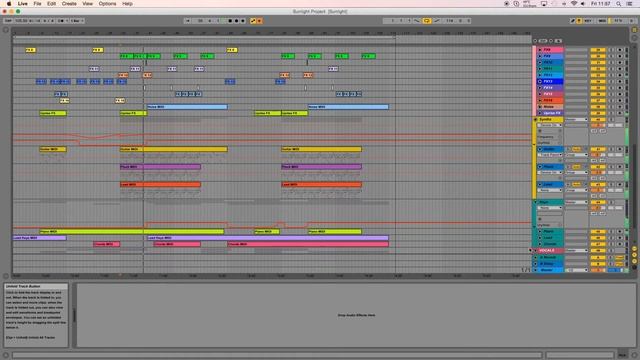Click the bottom horizontal scrollbar
This screenshot has width=640, height=360.
point(278,355)
